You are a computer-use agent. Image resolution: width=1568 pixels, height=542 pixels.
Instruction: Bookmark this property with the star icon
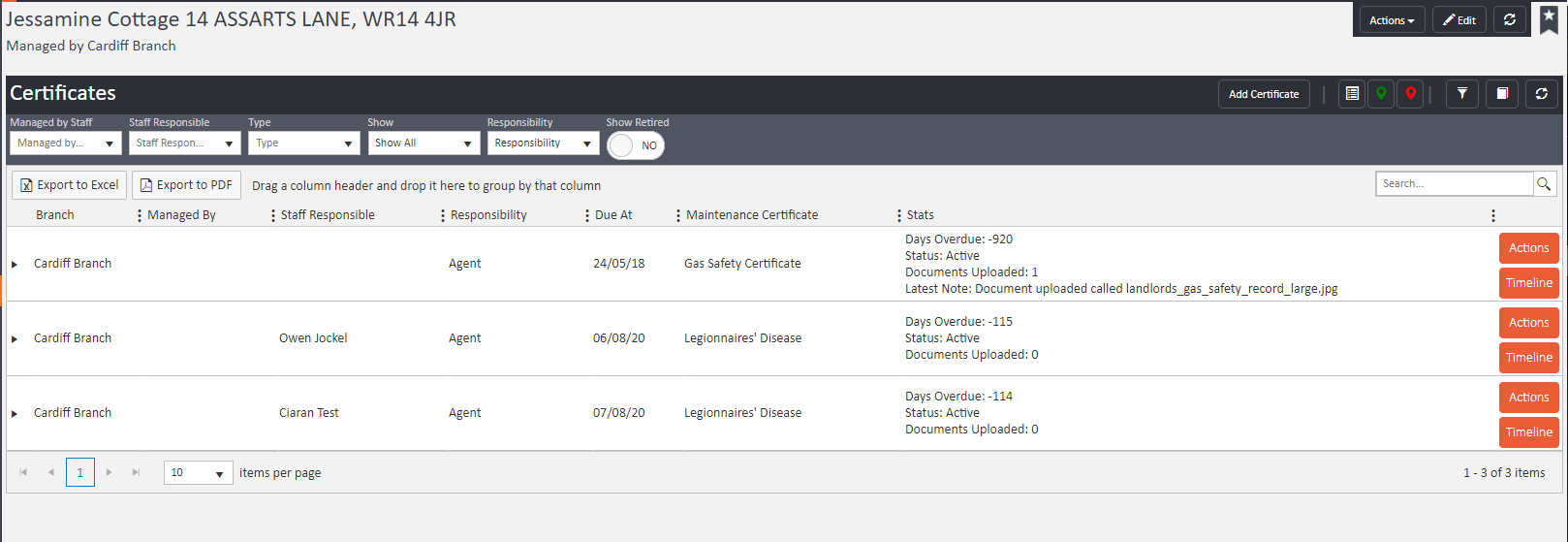(x=1549, y=19)
